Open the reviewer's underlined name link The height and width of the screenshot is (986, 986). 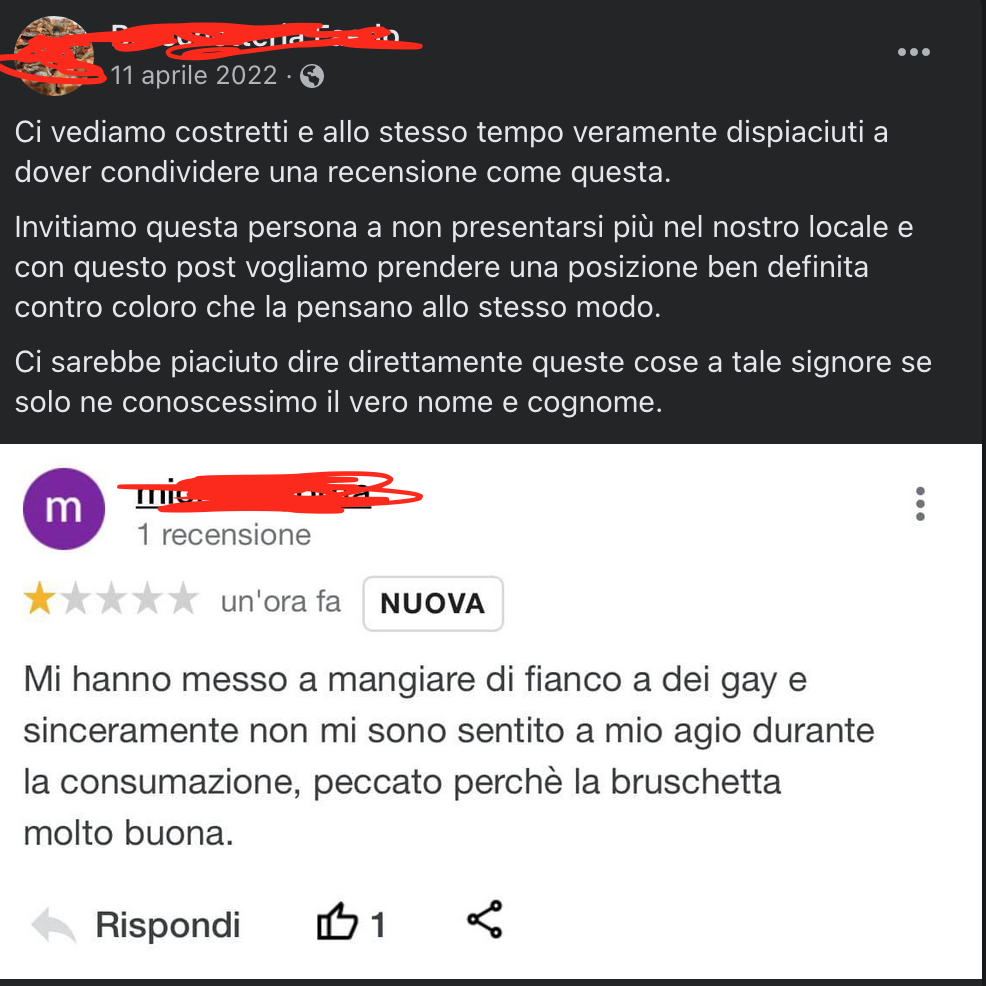pos(253,494)
